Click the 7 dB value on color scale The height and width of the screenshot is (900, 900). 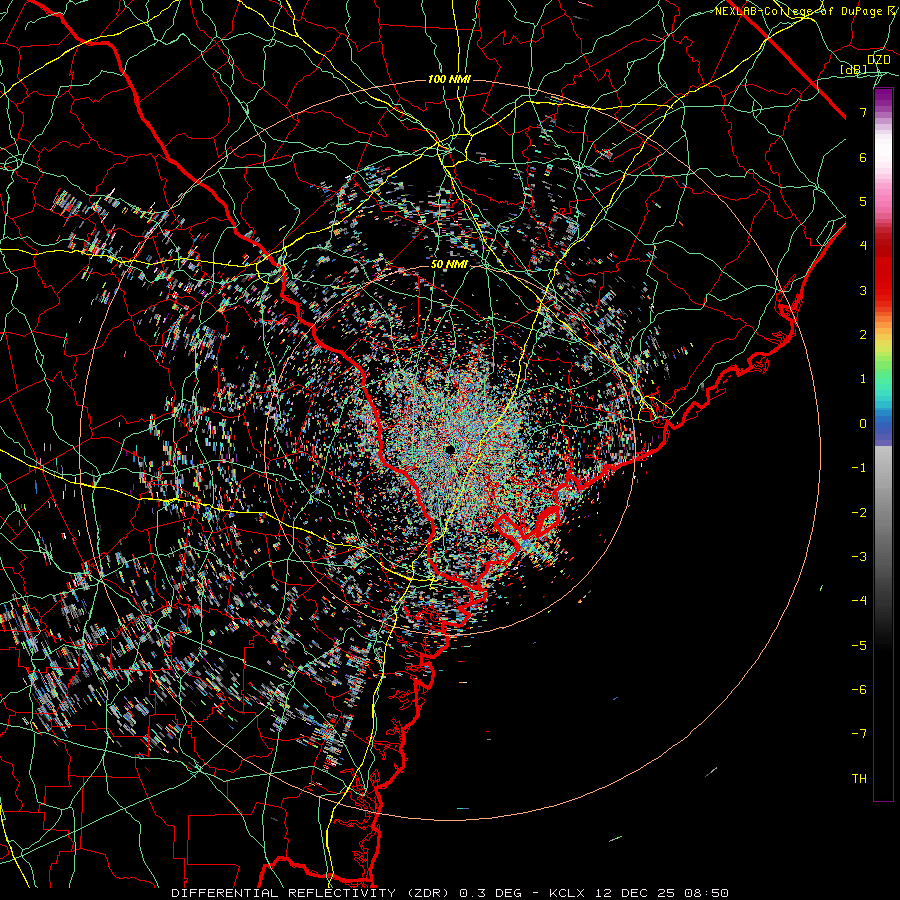coord(863,112)
